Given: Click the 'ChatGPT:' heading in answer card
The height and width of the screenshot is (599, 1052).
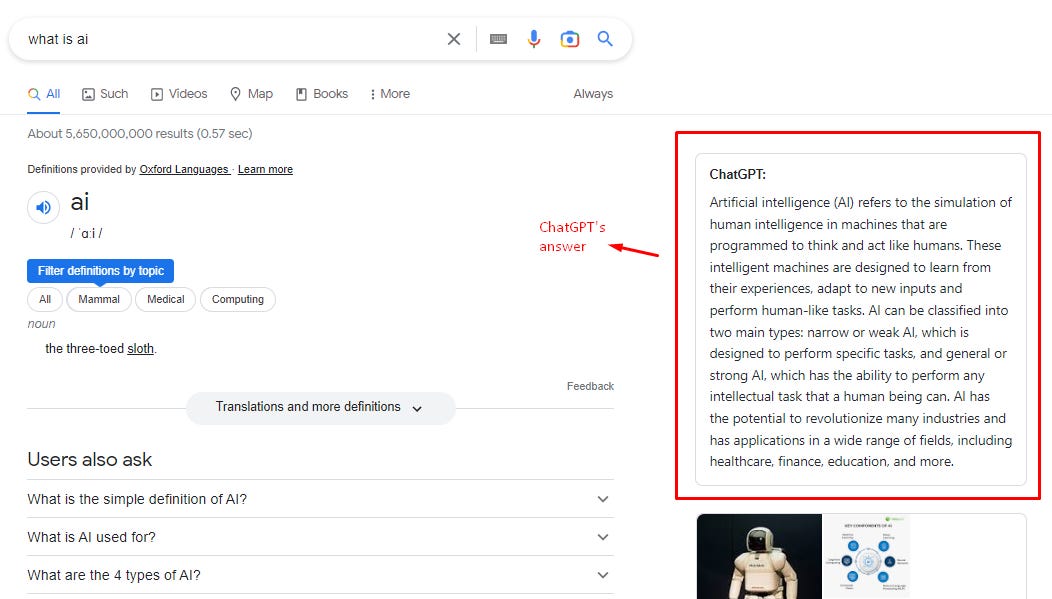Looking at the screenshot, I should [737, 174].
